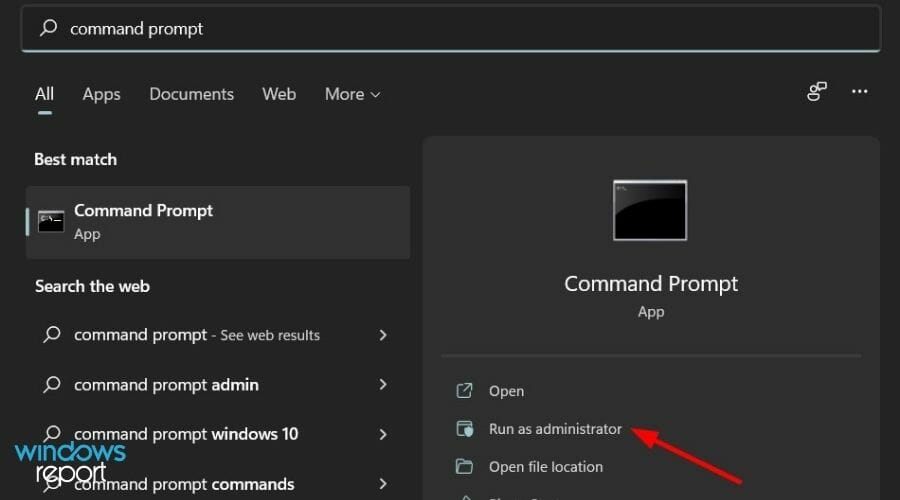Click the Command Prompt icon in Best match
The height and width of the screenshot is (500, 900).
51,221
